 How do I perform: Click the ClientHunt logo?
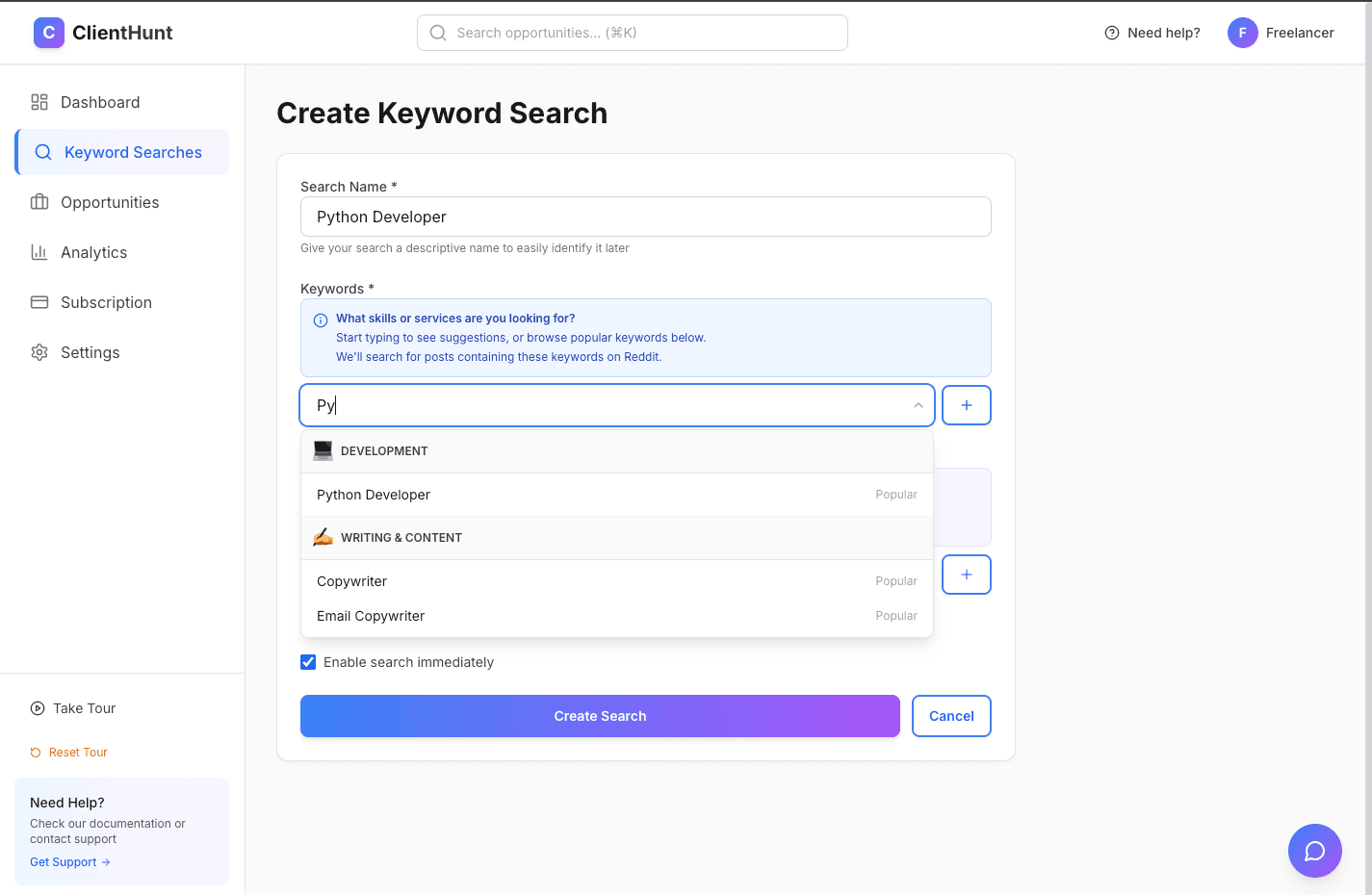pyautogui.click(x=102, y=32)
